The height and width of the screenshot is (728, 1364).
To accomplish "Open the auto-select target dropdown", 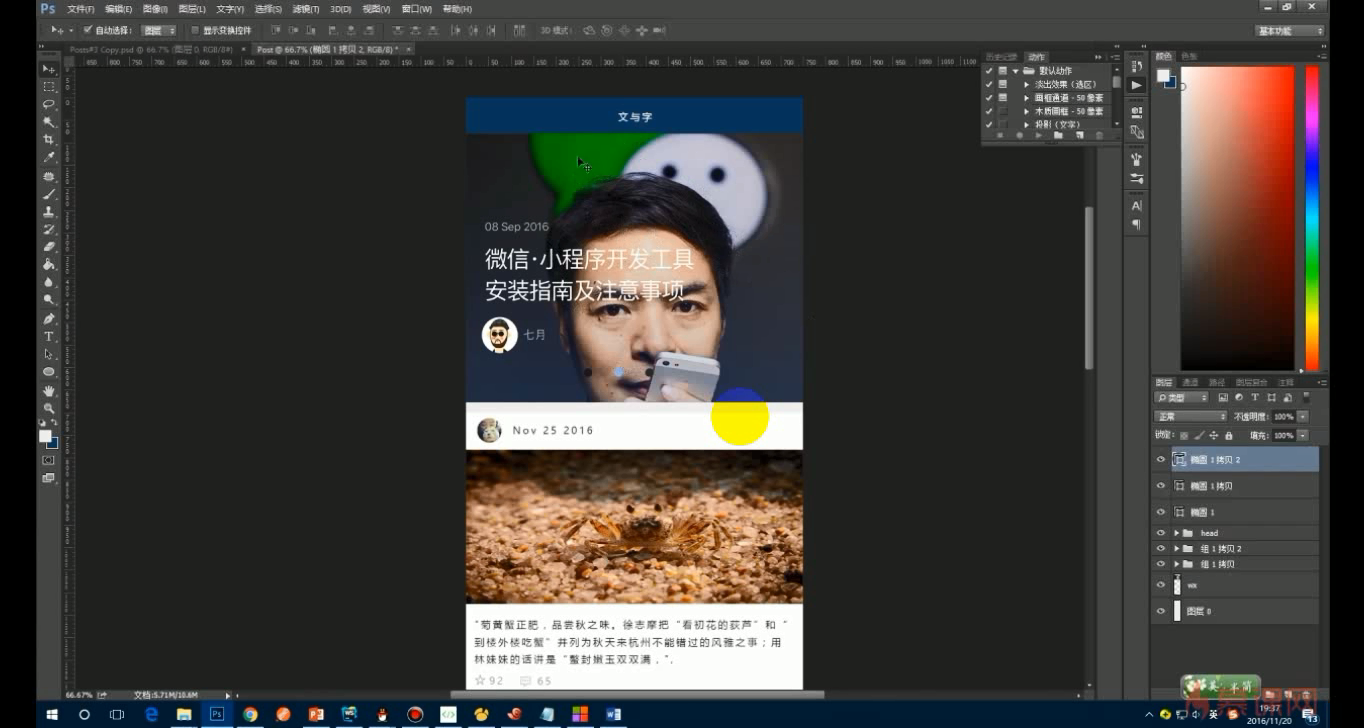I will pos(158,30).
